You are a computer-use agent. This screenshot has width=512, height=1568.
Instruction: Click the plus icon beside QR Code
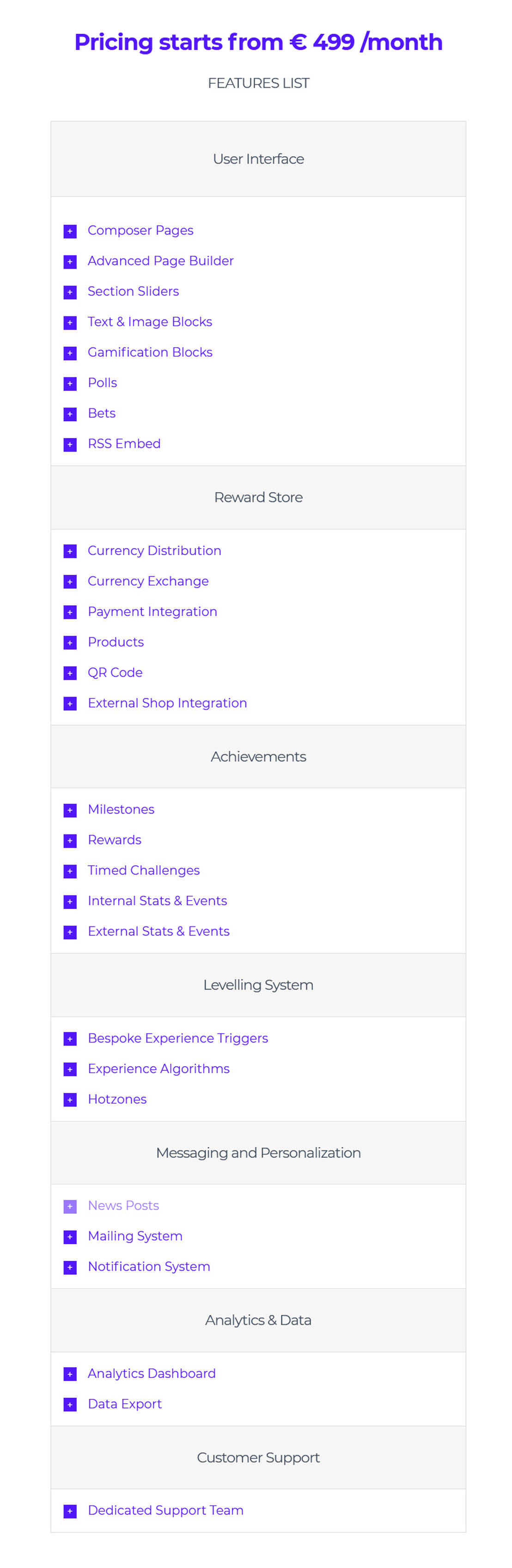69,673
